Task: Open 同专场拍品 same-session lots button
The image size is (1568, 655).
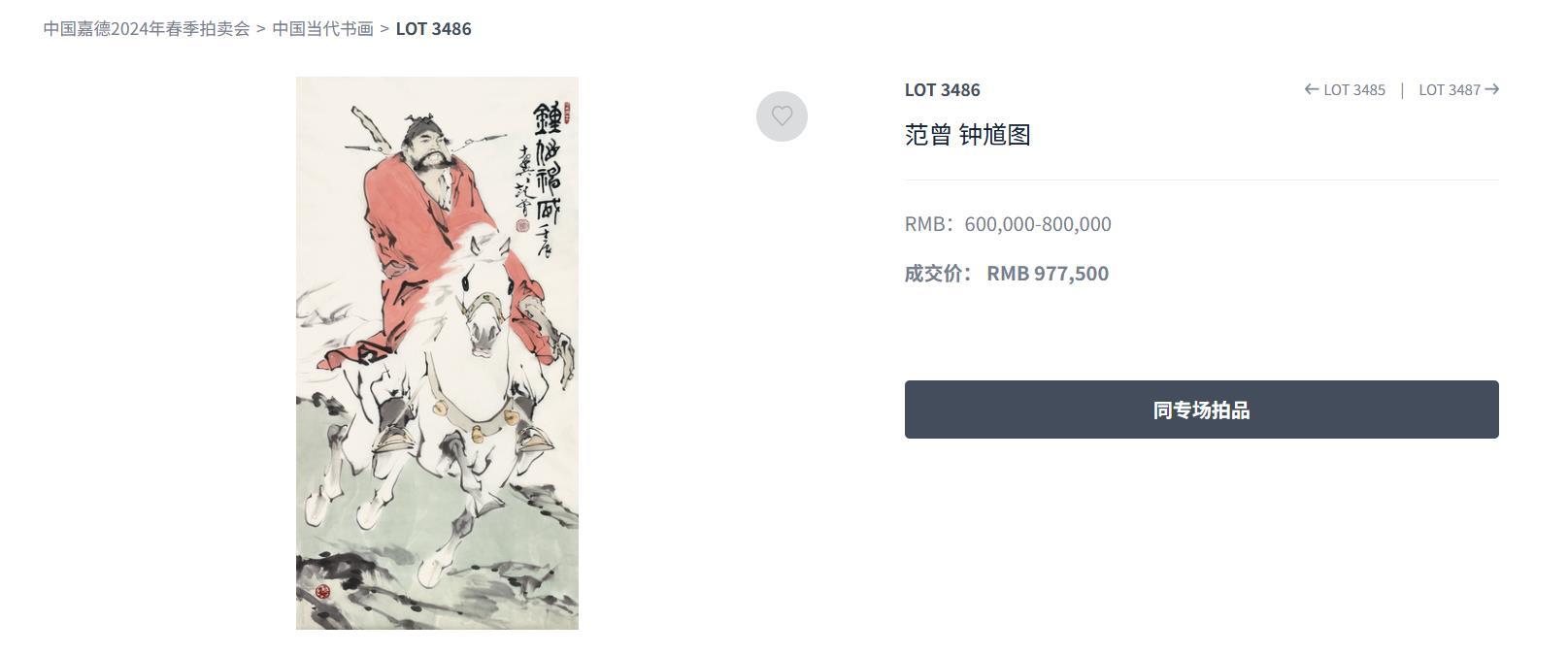Action: point(1201,409)
